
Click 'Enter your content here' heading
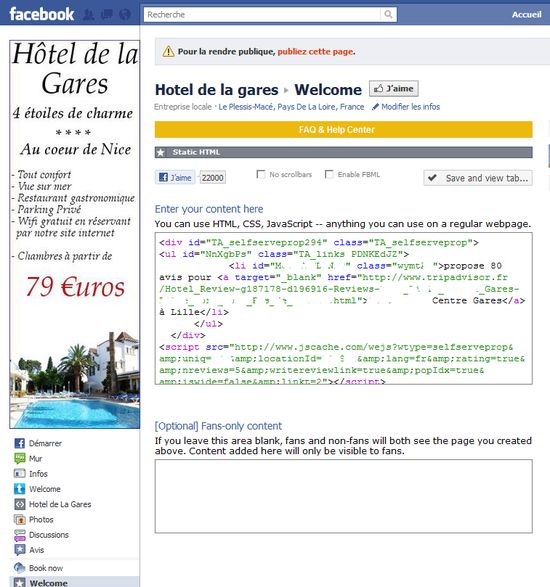[209, 209]
